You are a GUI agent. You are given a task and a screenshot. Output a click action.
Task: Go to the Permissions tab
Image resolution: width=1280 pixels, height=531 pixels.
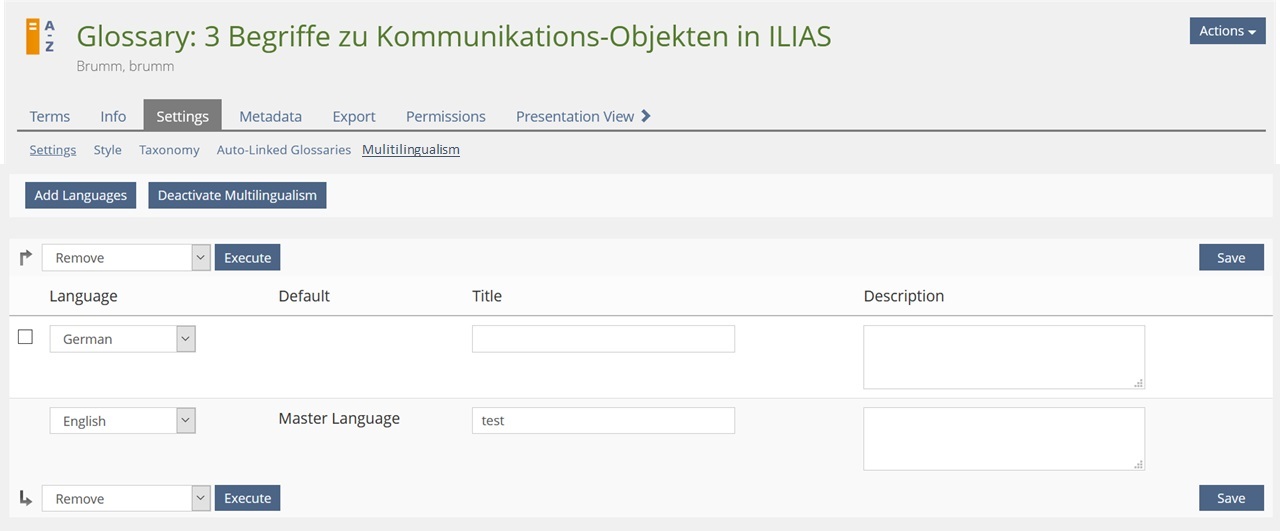tap(445, 116)
